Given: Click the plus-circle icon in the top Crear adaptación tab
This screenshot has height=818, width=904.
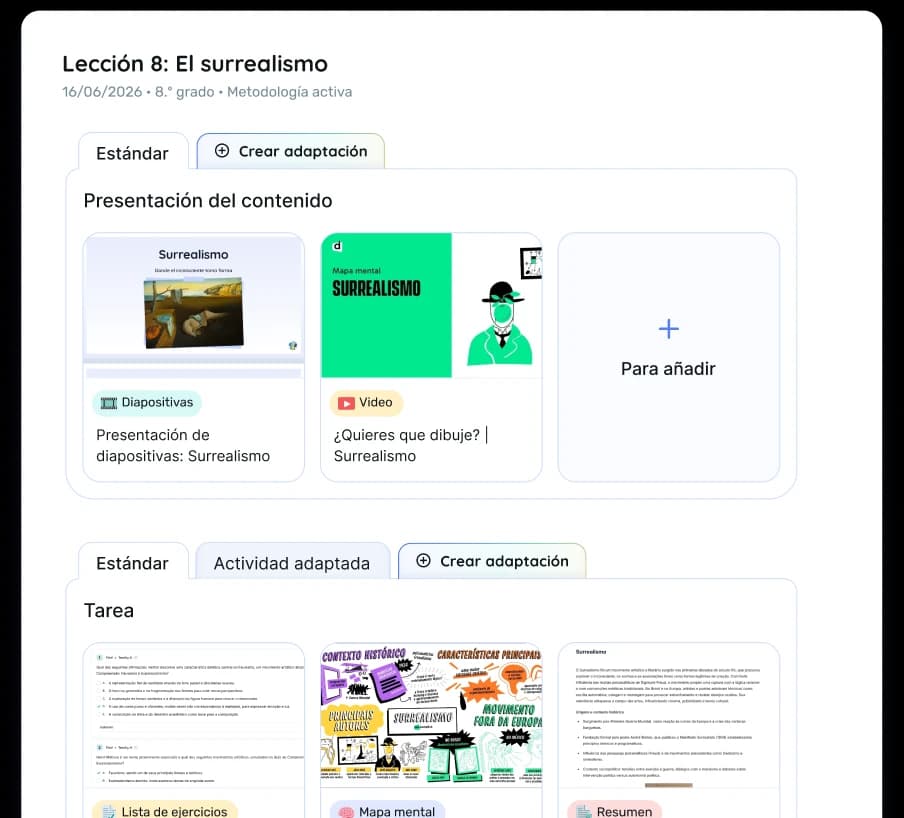Looking at the screenshot, I should click(222, 151).
